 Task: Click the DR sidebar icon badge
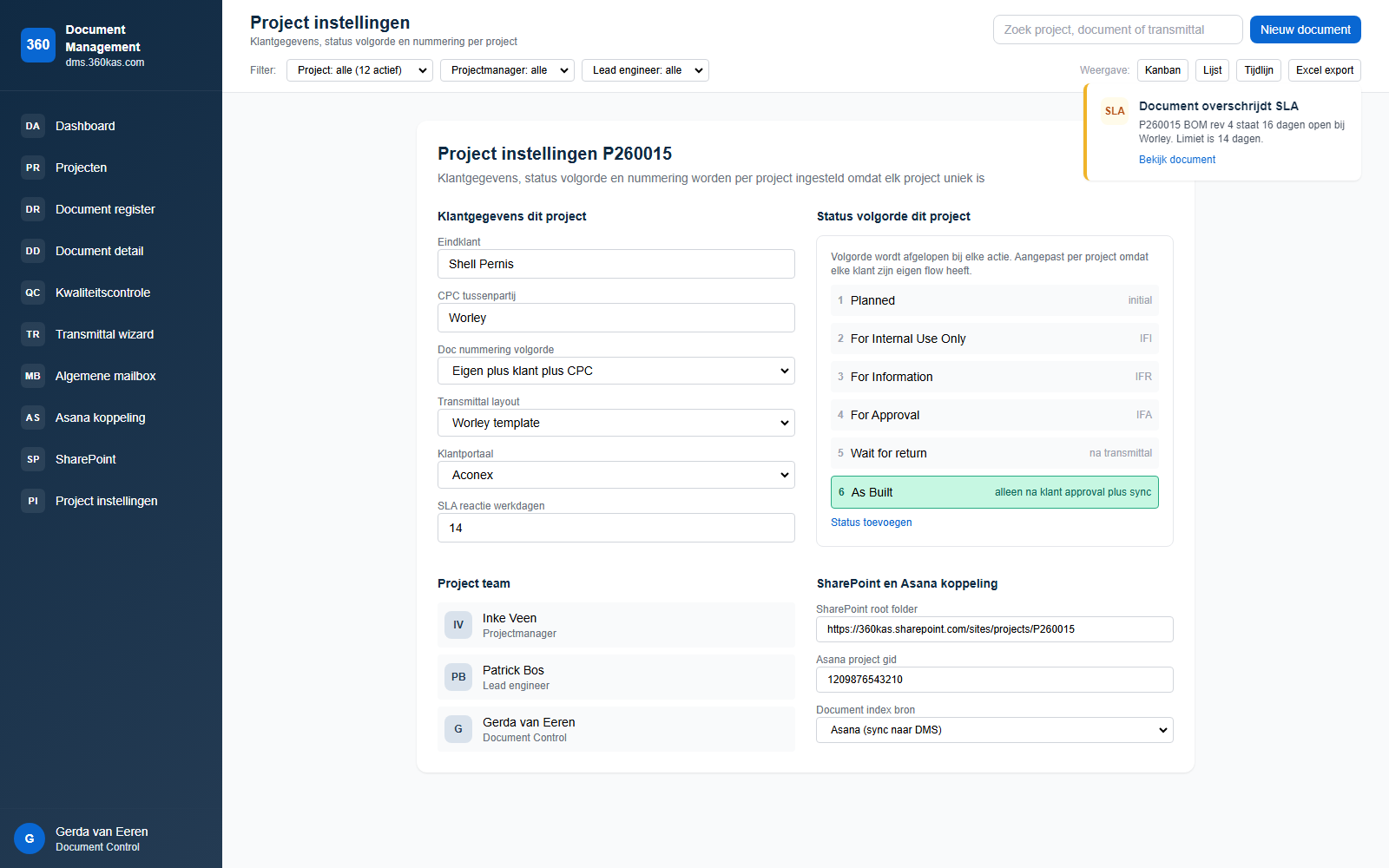33,209
